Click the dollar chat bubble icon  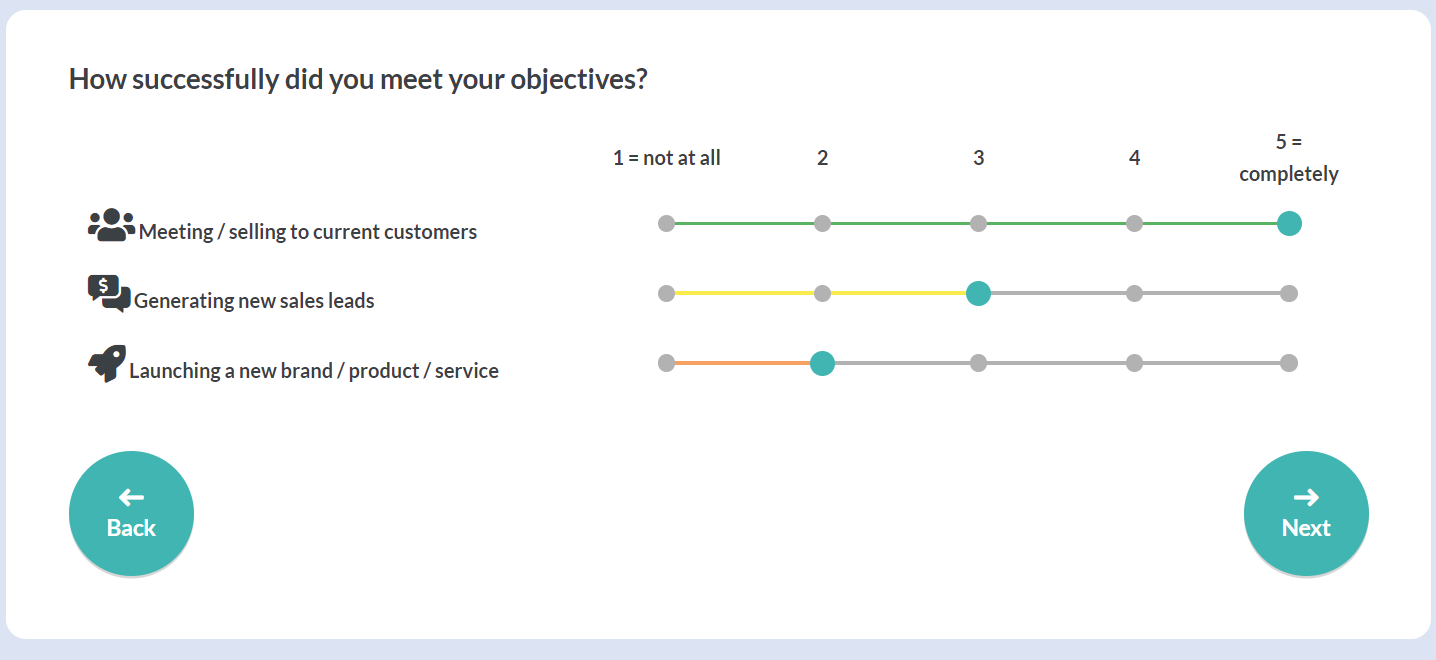[109, 293]
